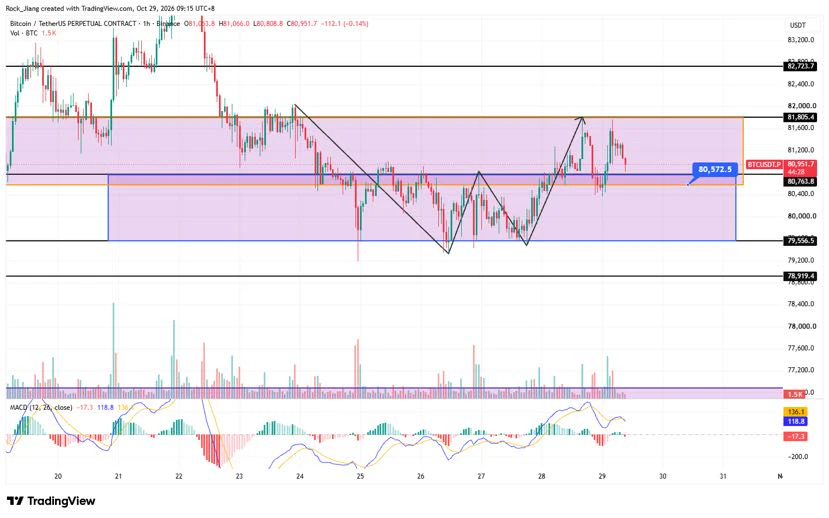The width and height of the screenshot is (829, 518).
Task: Click date 26 on the time axis
Action: (421, 476)
